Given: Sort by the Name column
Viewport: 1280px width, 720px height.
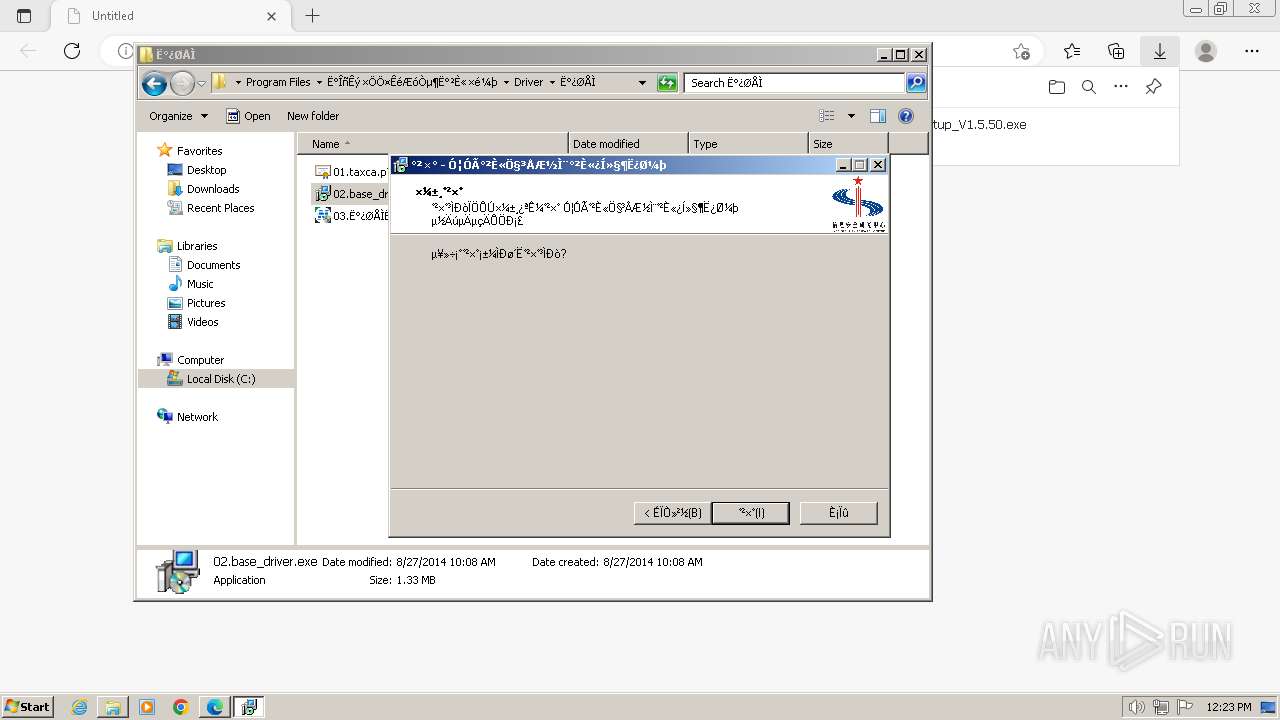Looking at the screenshot, I should click(x=433, y=144).
